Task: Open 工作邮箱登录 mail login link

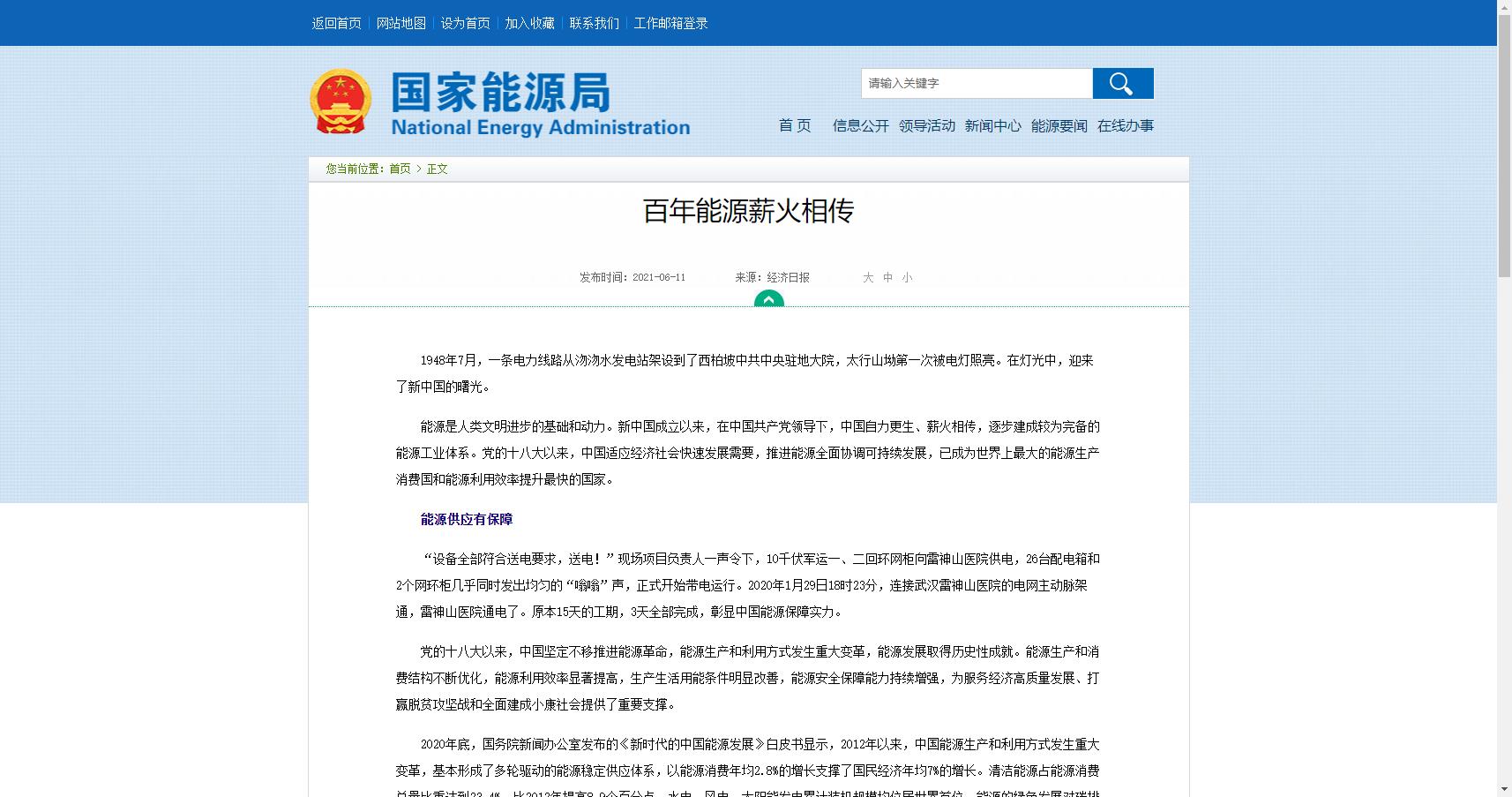Action: [670, 24]
